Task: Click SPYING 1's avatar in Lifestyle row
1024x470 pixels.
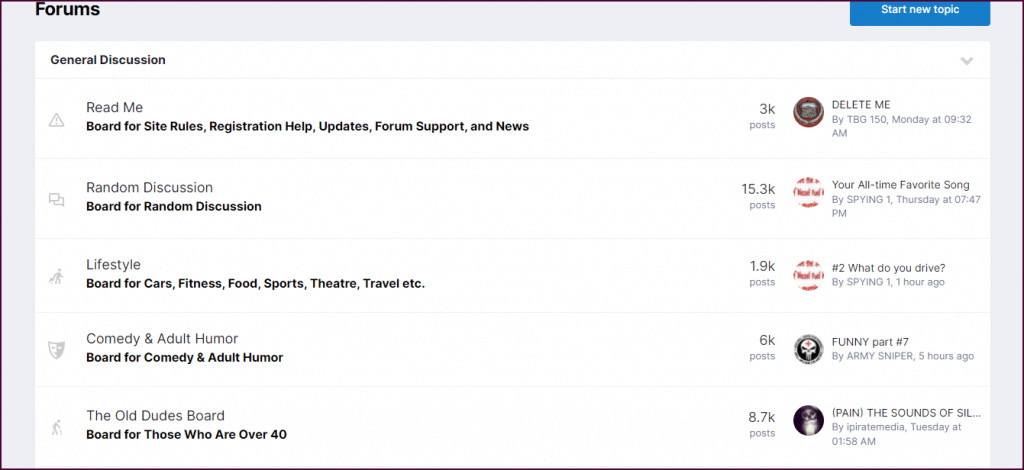Action: click(808, 274)
